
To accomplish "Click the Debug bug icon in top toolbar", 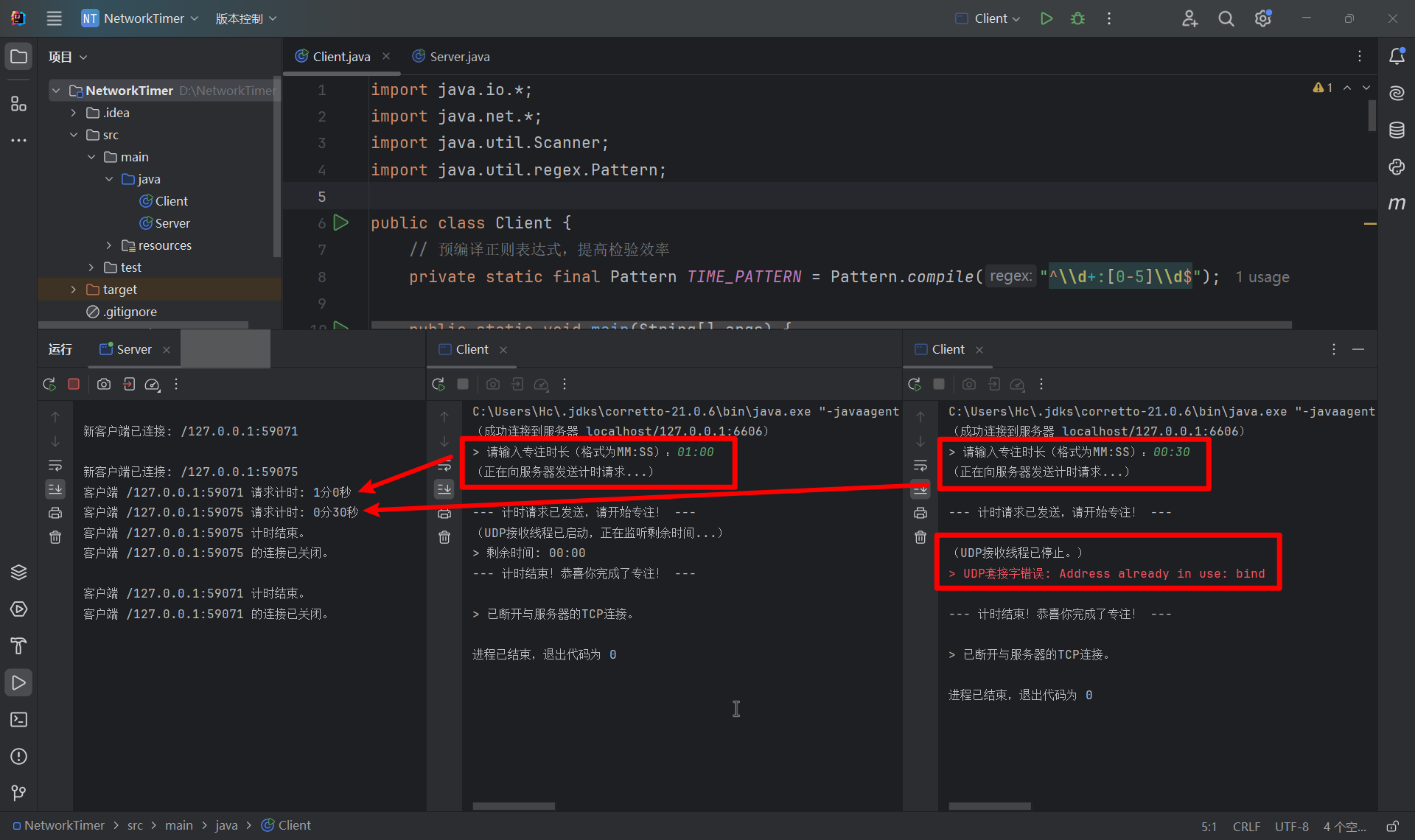I will tap(1077, 18).
